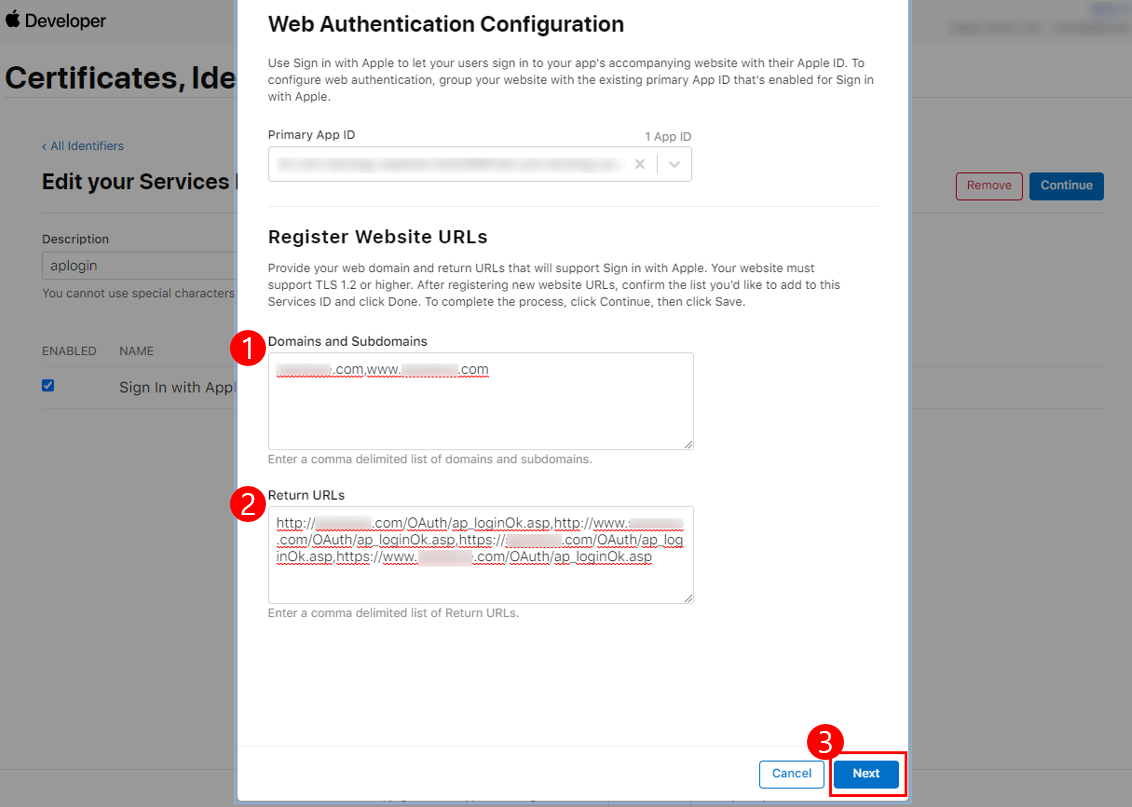The image size is (1132, 807).
Task: Expand the Primary App ID chevron
Action: pyautogui.click(x=675, y=165)
